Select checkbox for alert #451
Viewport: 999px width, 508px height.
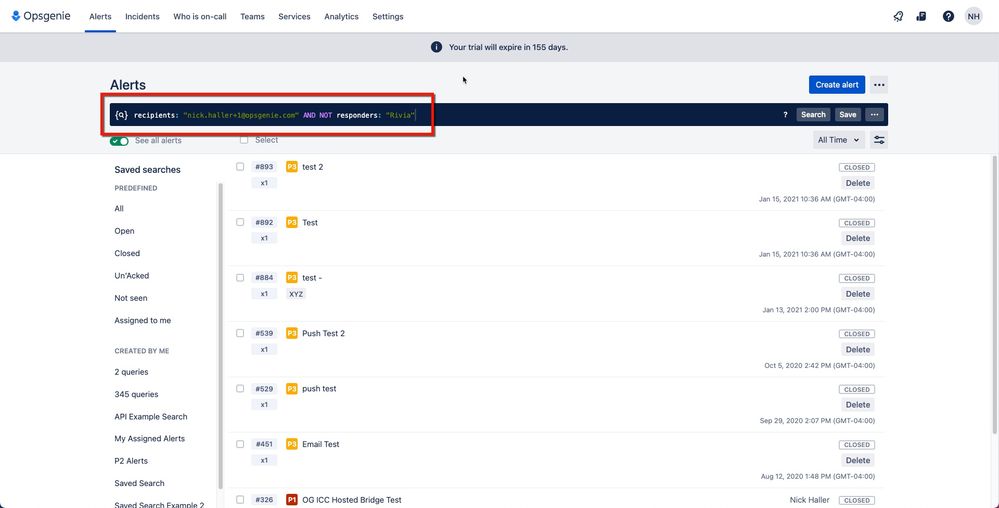(240, 444)
